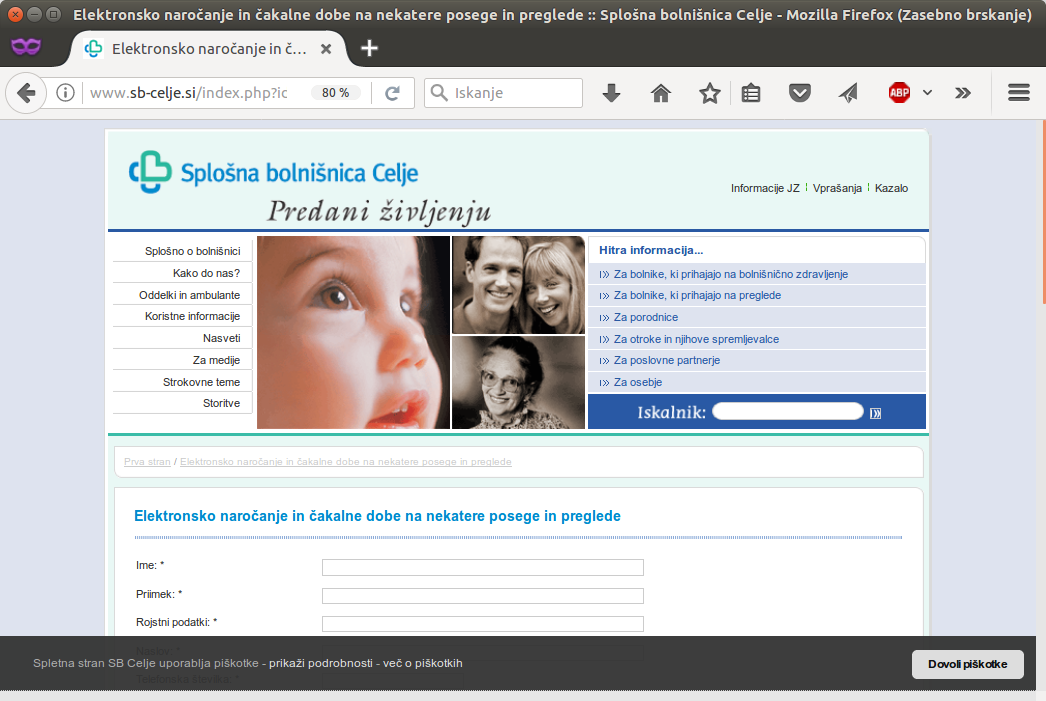Screen dimensions: 1046x701
Task: Show bookmarks list icon
Action: 751,93
